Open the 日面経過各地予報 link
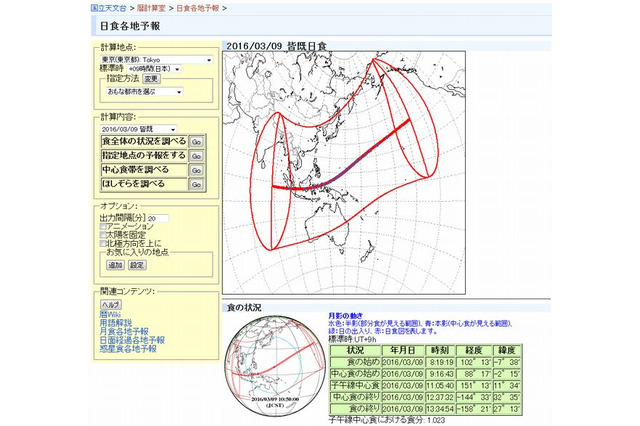640x426 pixels. [132, 340]
